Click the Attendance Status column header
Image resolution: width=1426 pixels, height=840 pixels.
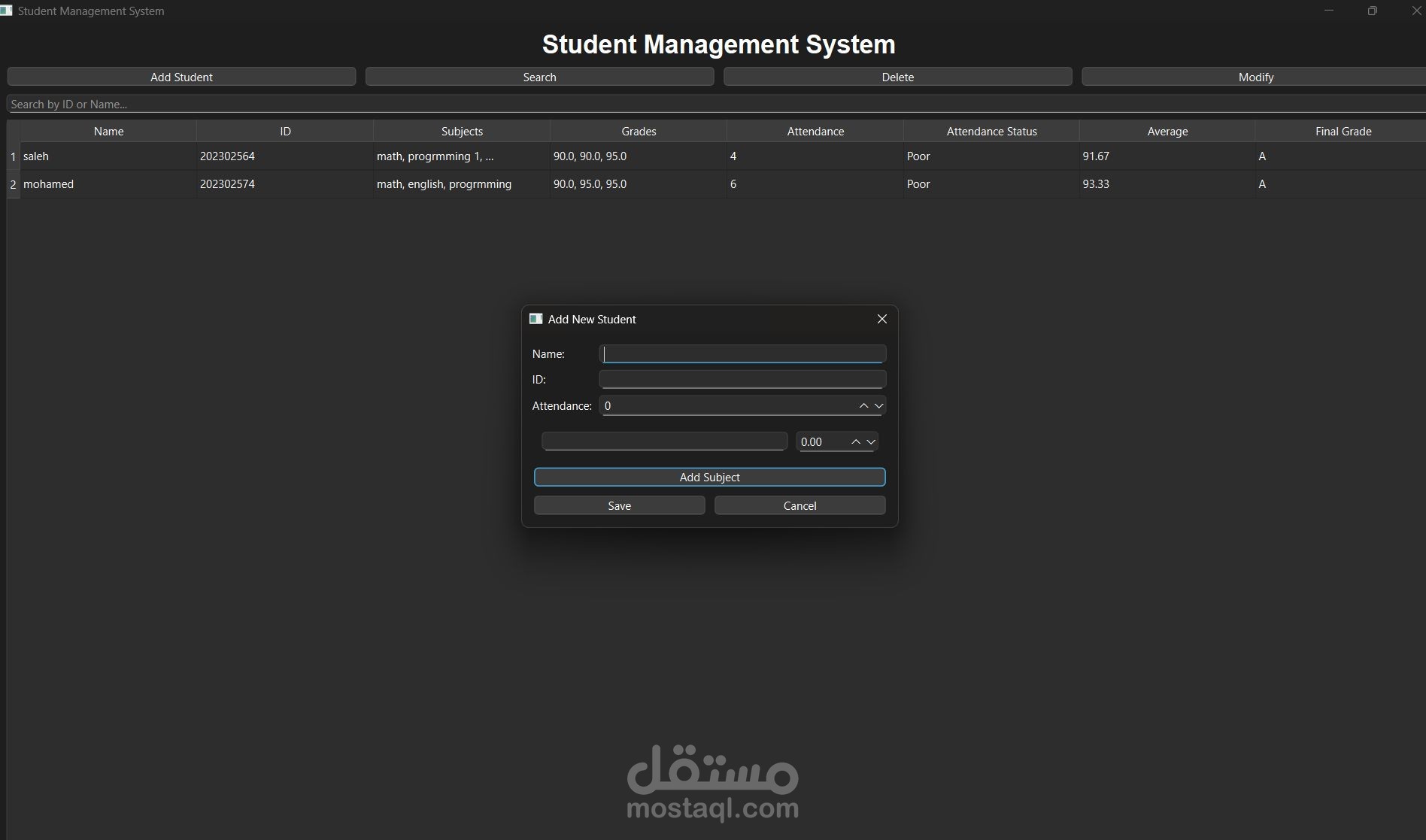991,131
